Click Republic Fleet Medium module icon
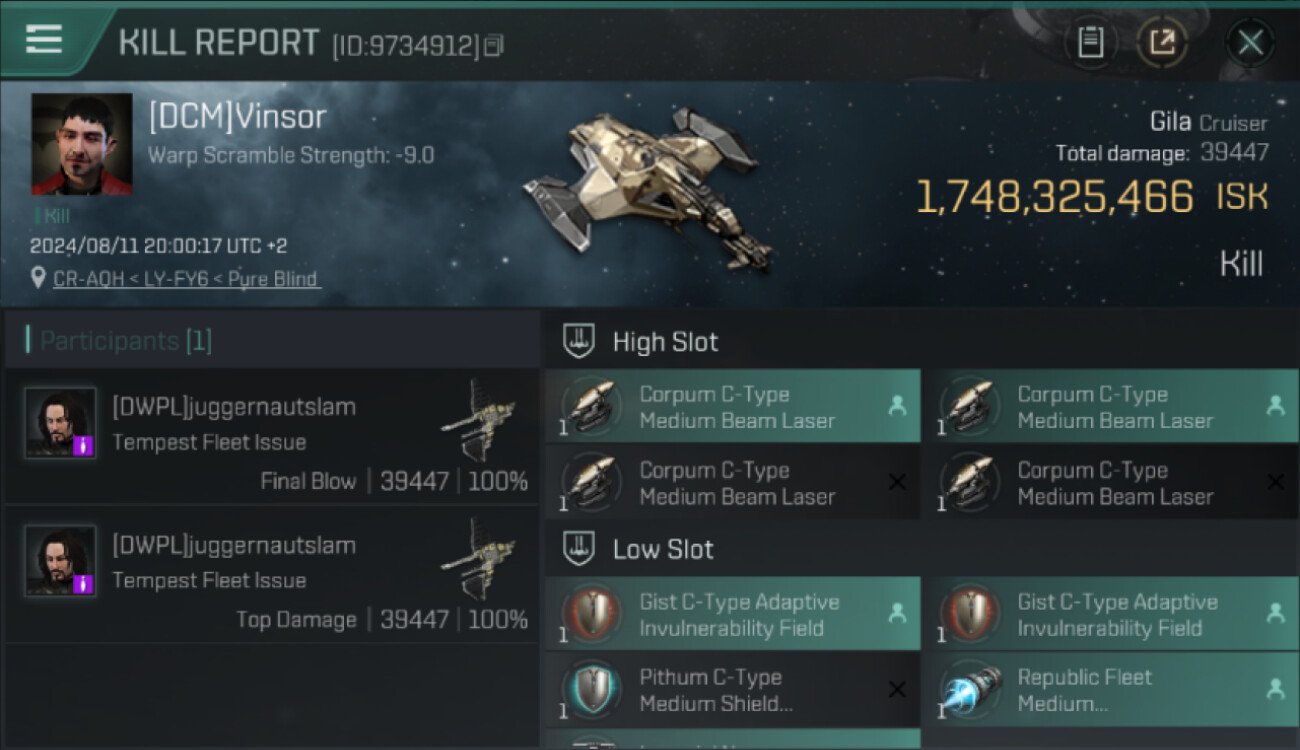The width and height of the screenshot is (1300, 750). [971, 690]
